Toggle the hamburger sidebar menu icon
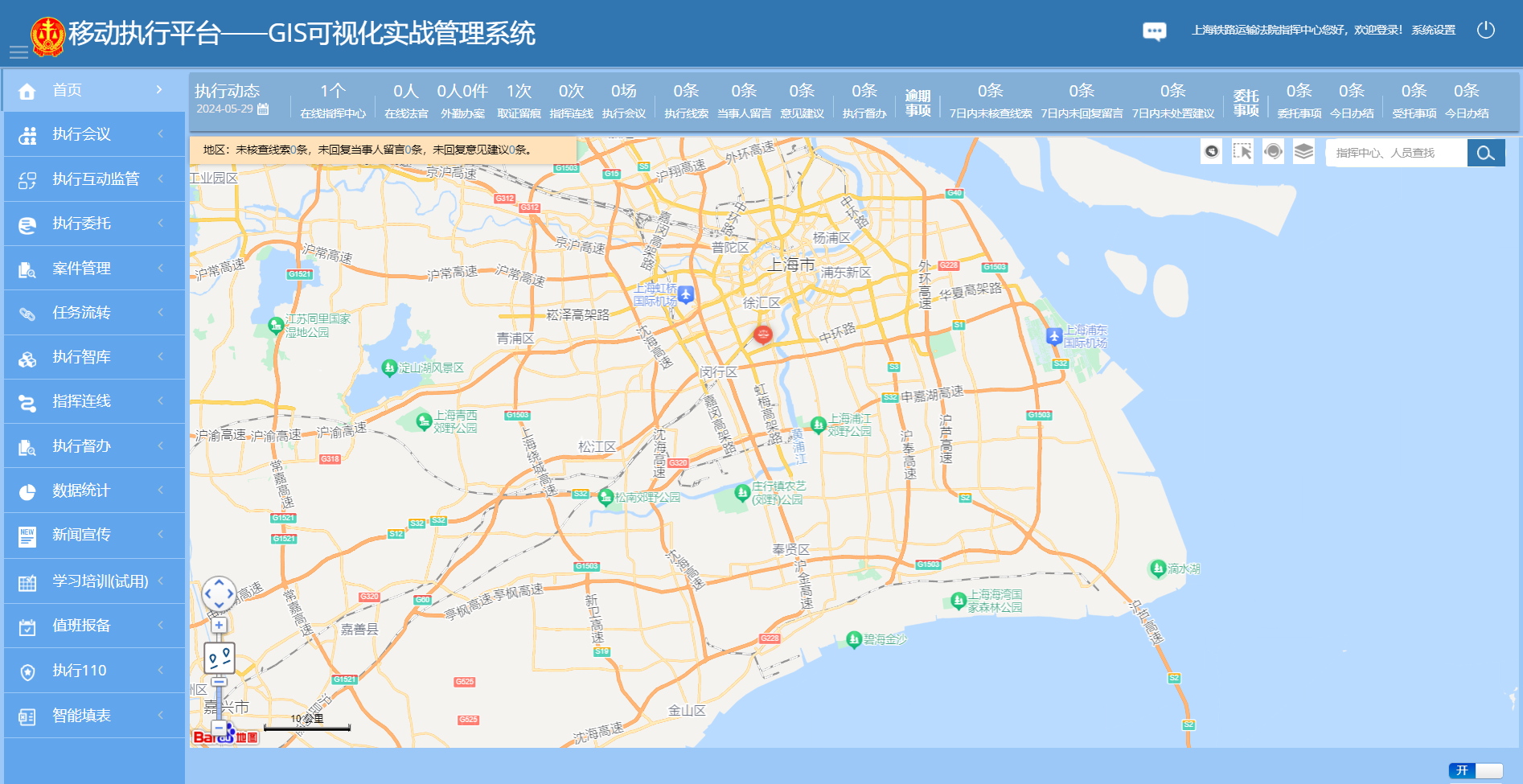The height and width of the screenshot is (784, 1523). pyautogui.click(x=18, y=52)
